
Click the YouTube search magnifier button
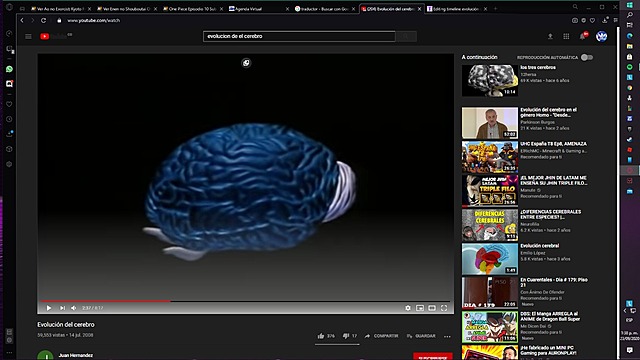[x=406, y=36]
